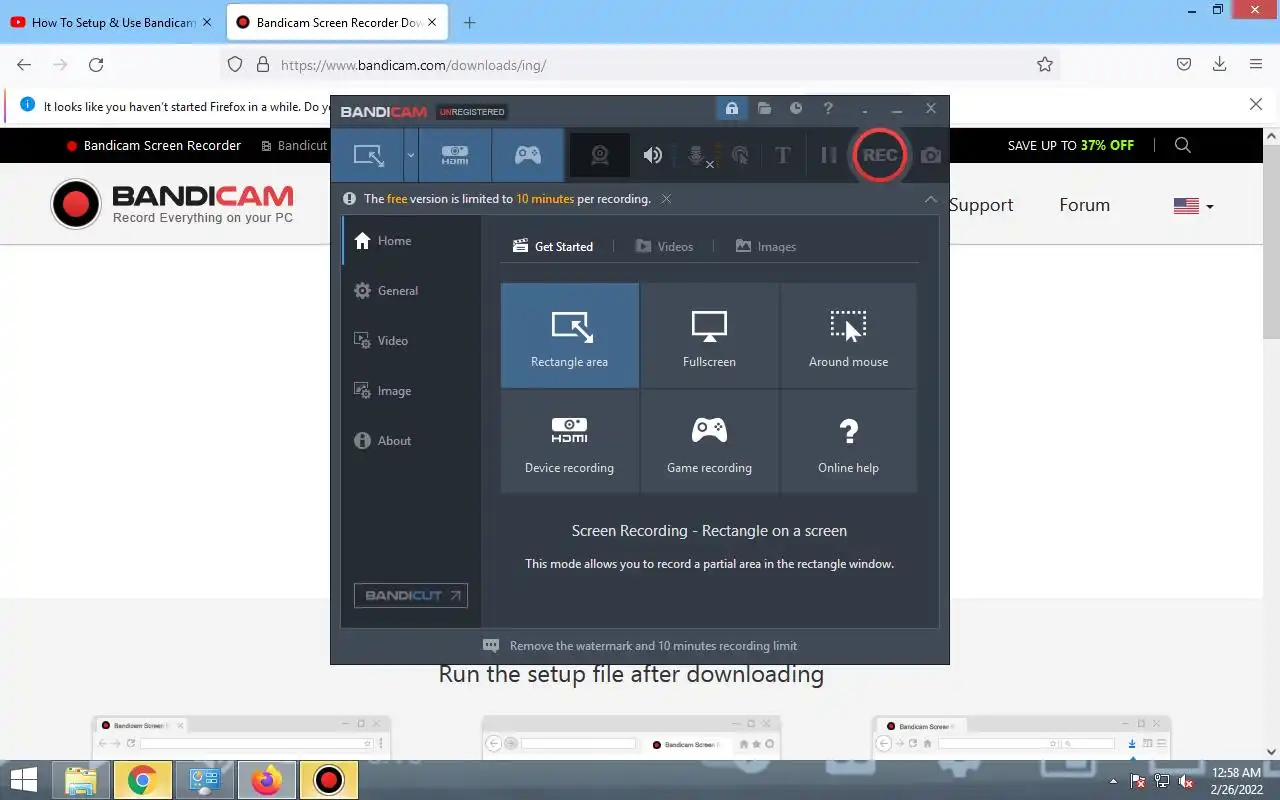The image size is (1280, 800).
Task: Collapse the Bandicam panel with the up chevron
Action: pyautogui.click(x=930, y=199)
